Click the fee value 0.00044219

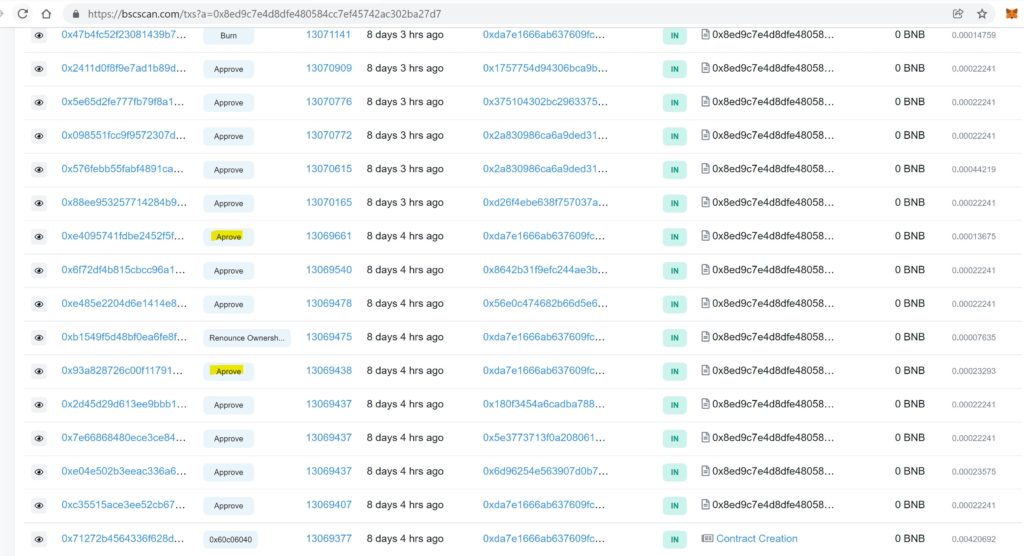[974, 169]
